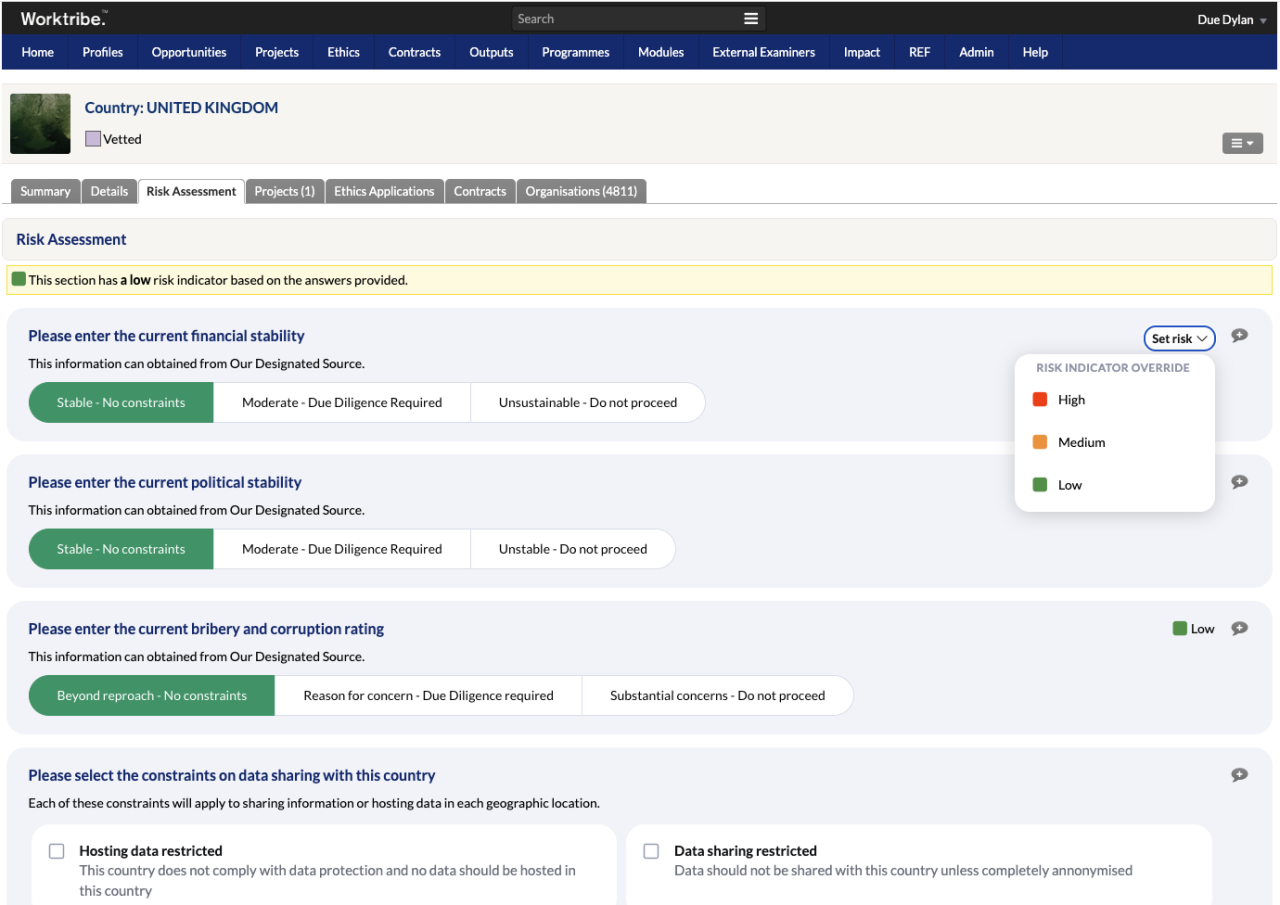1280x905 pixels.
Task: Check the Hosting data restricted checkbox
Action: [x=56, y=850]
